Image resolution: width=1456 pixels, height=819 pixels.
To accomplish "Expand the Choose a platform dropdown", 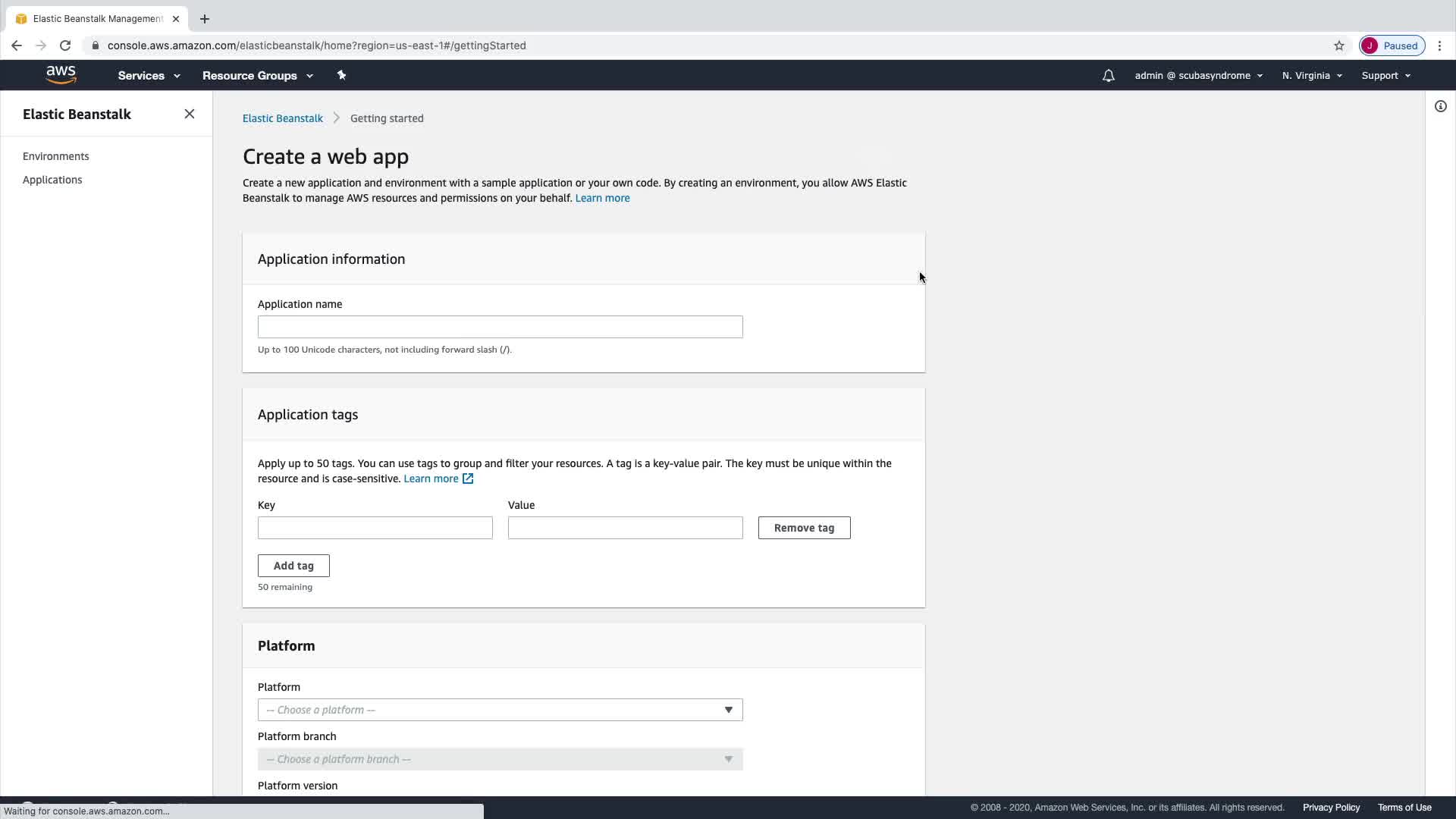I will tap(500, 710).
